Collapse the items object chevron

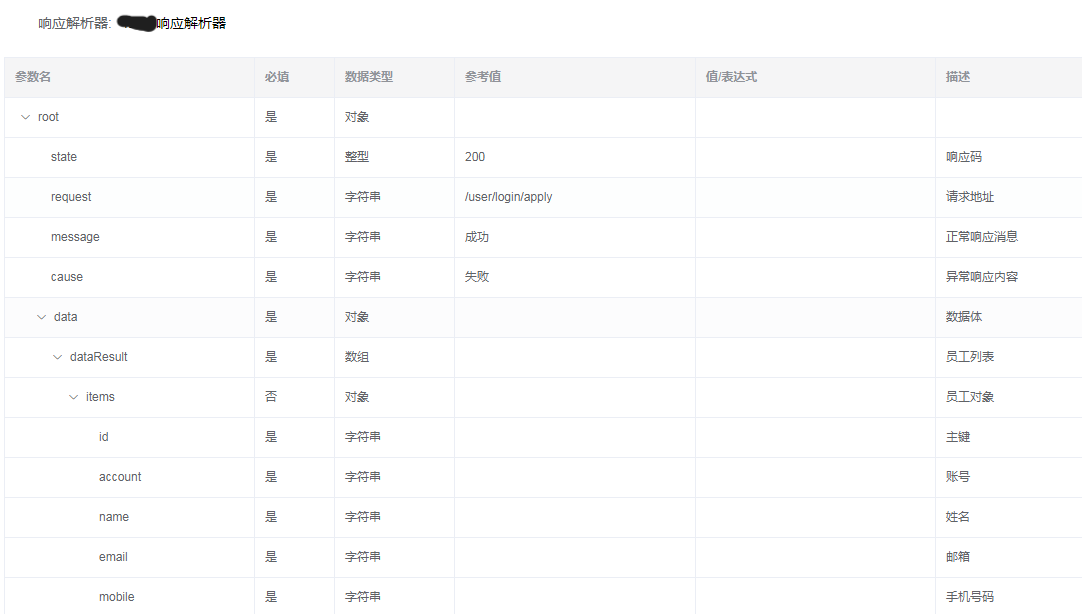(73, 397)
